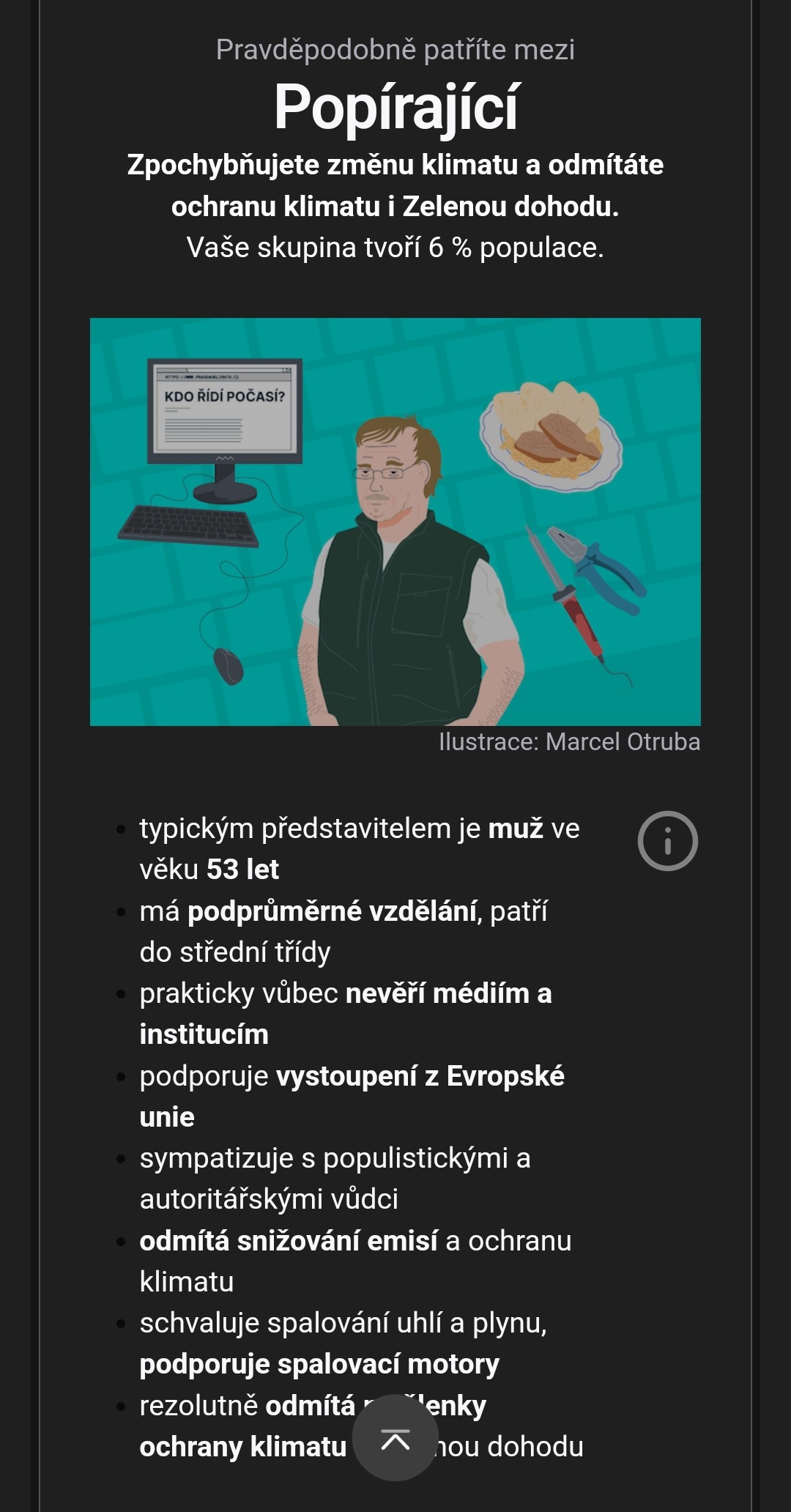Click the bullet about nevěří médiím a institucím
Image resolution: width=791 pixels, height=1512 pixels.
coord(346,1014)
